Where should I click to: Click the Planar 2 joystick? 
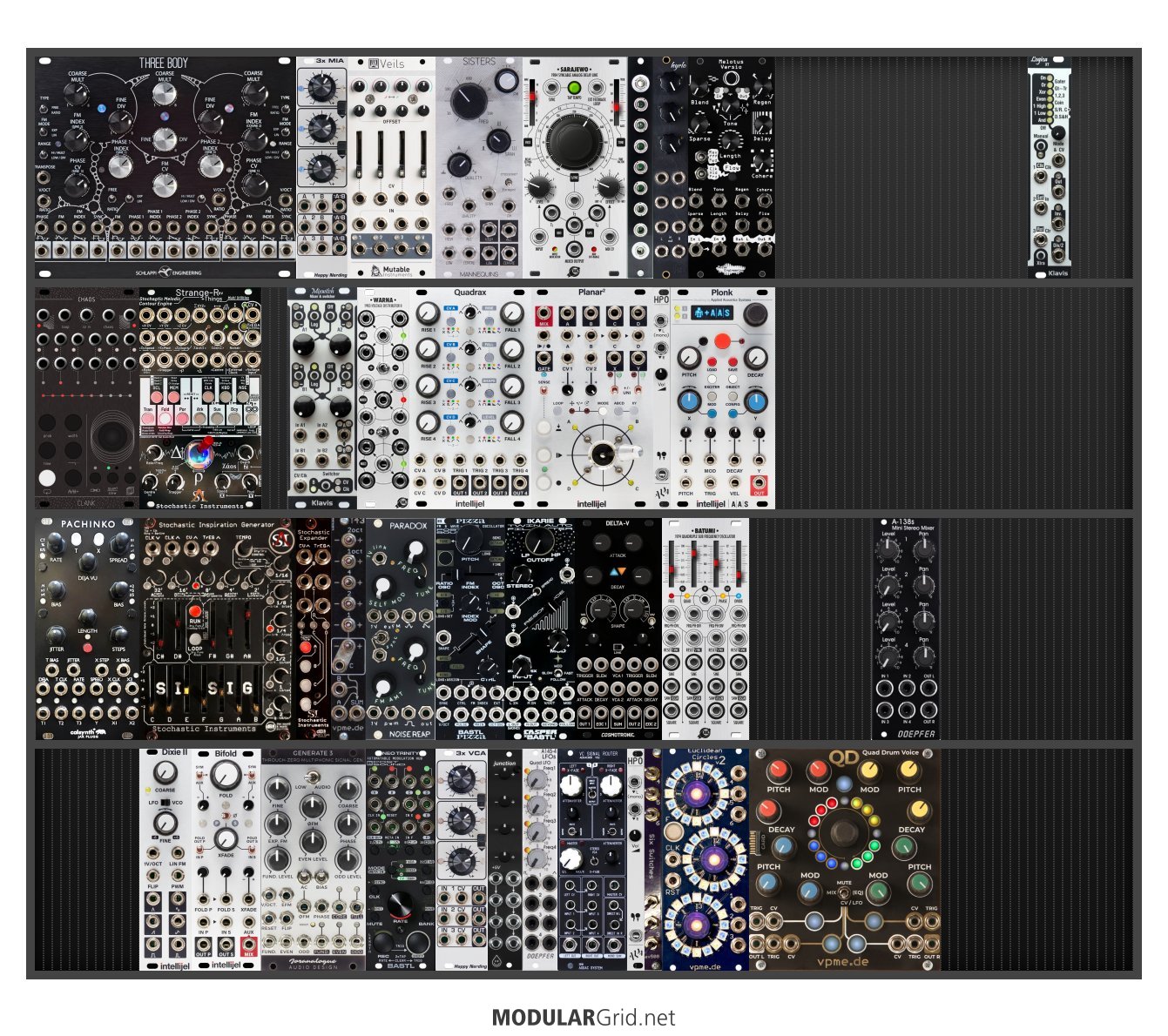click(603, 454)
